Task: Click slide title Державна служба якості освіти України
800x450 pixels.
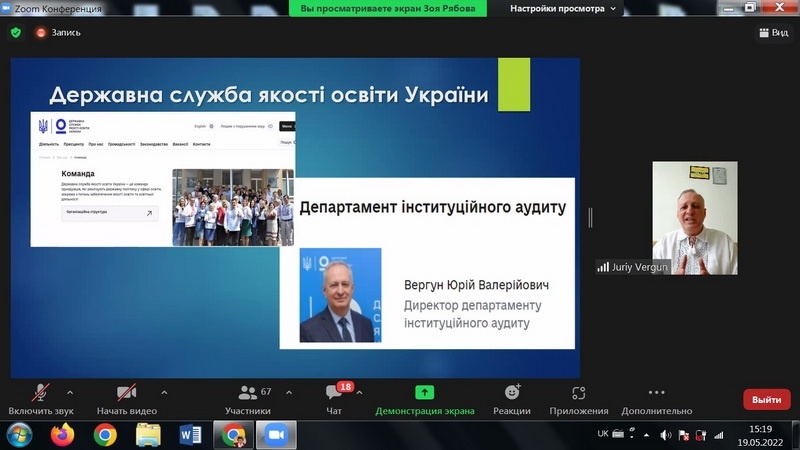Action: tap(269, 95)
